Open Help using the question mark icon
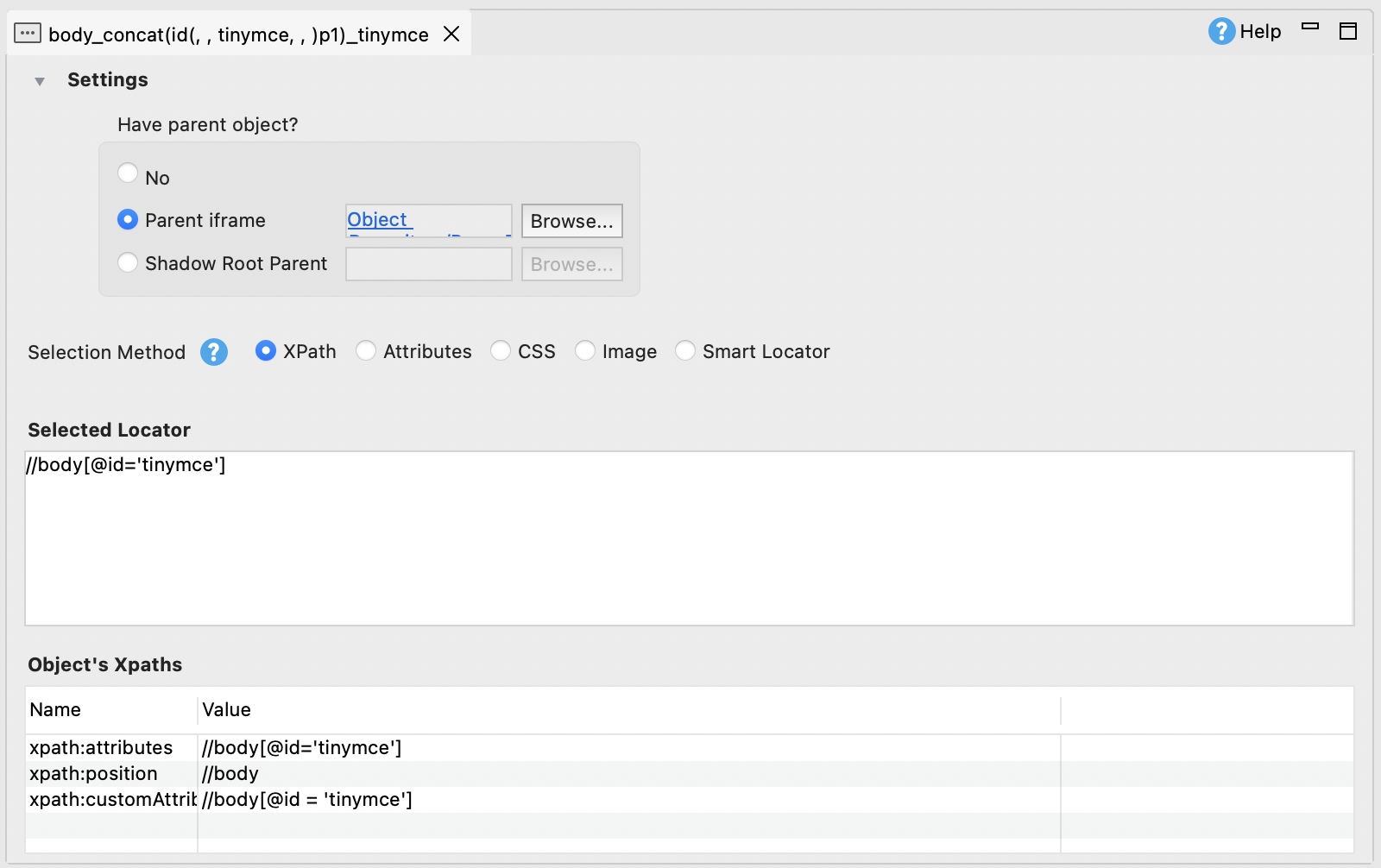The width and height of the screenshot is (1381, 868). point(1221,31)
